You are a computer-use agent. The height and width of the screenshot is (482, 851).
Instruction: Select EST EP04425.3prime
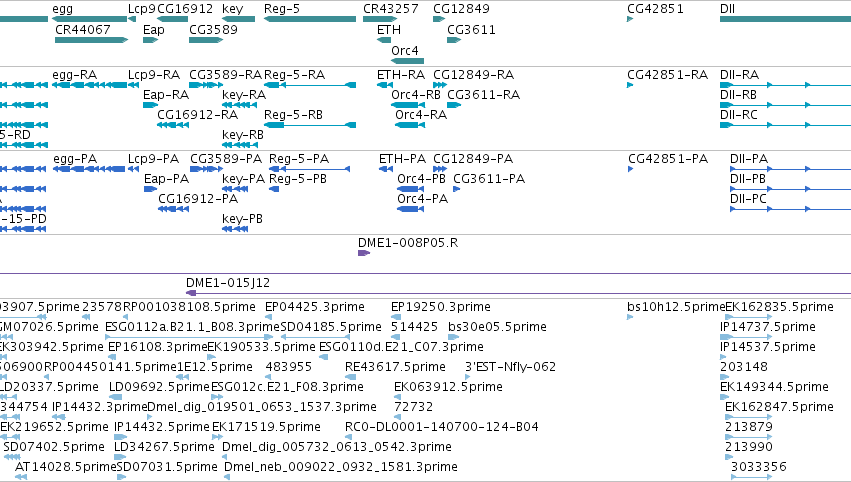315,307
